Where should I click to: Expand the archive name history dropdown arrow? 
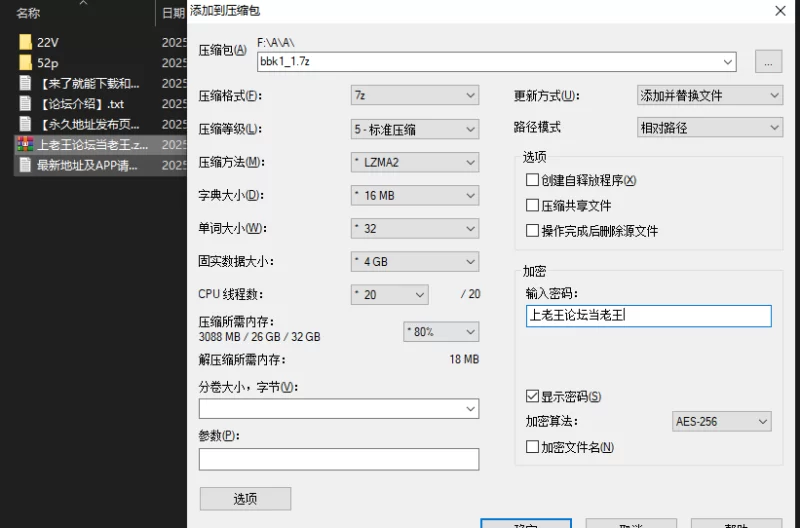[728, 62]
